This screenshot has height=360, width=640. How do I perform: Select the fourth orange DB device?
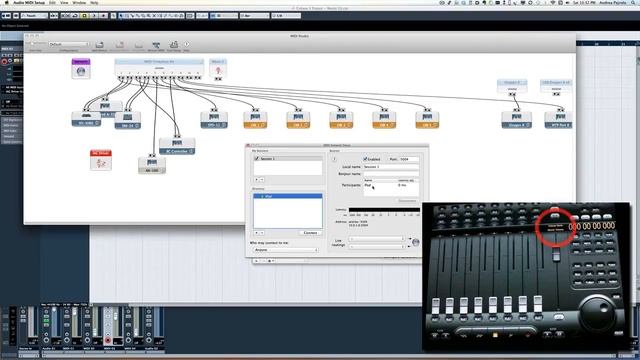click(384, 120)
